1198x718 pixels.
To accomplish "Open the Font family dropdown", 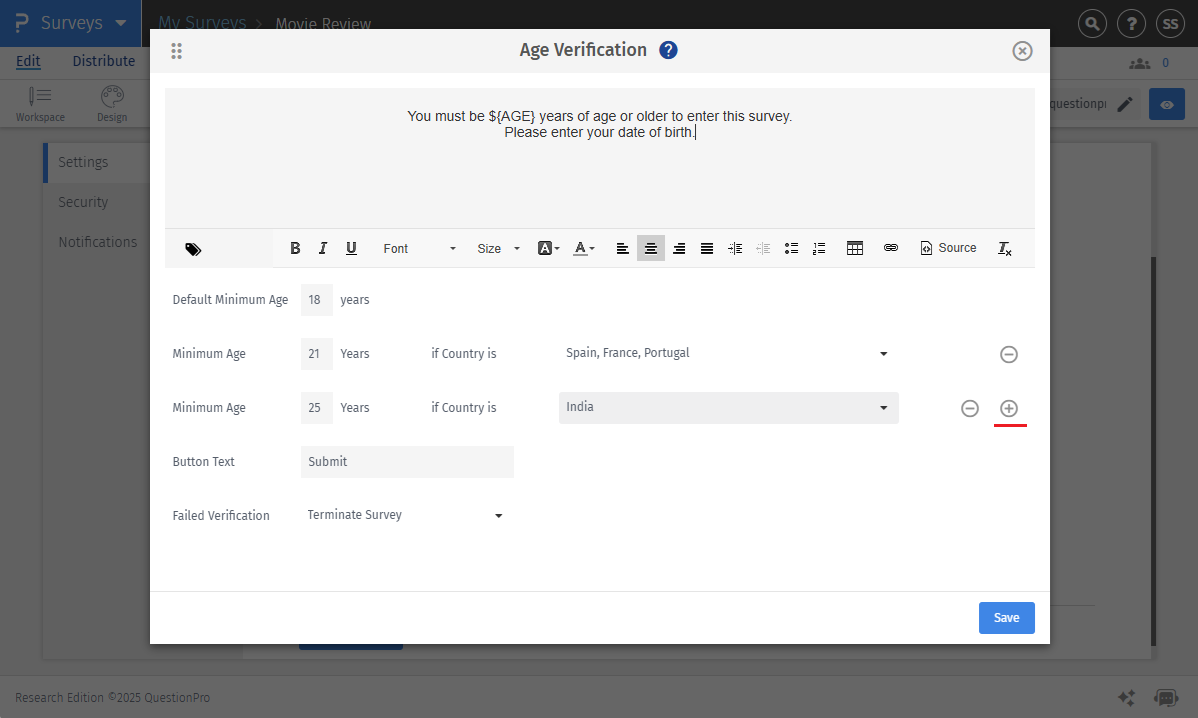I will (x=417, y=248).
